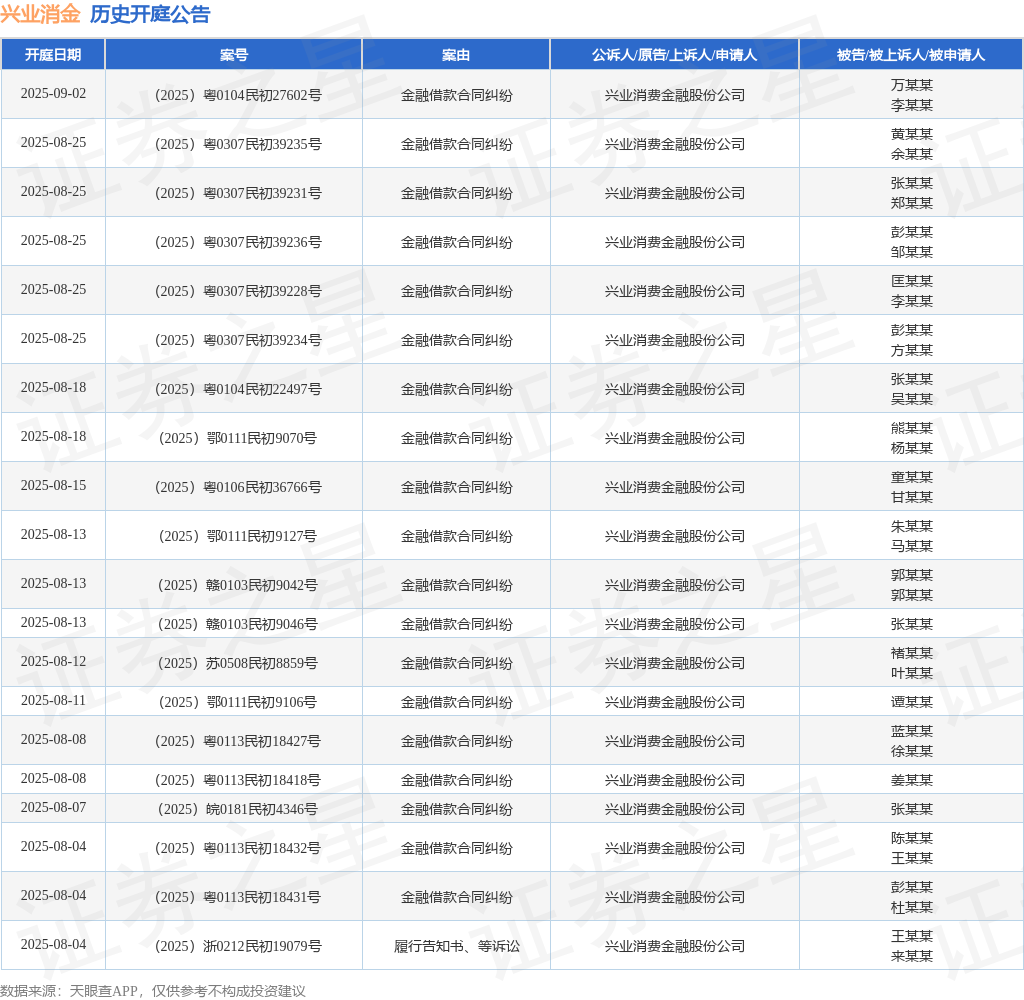This screenshot has width=1024, height=1000.
Task: Click the date 2025-09-02
Action: [x=53, y=93]
